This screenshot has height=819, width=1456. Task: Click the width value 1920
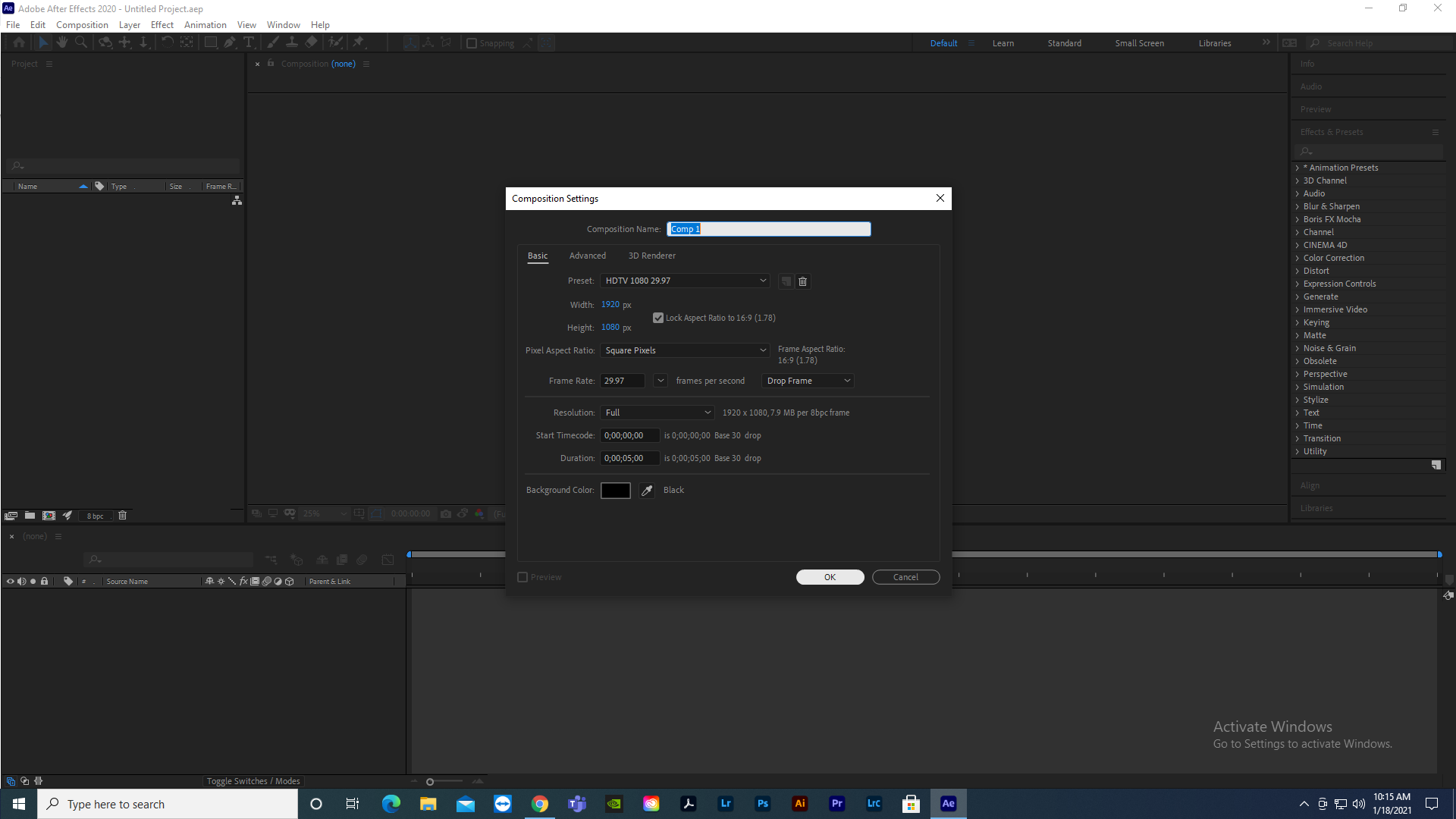[x=610, y=305]
